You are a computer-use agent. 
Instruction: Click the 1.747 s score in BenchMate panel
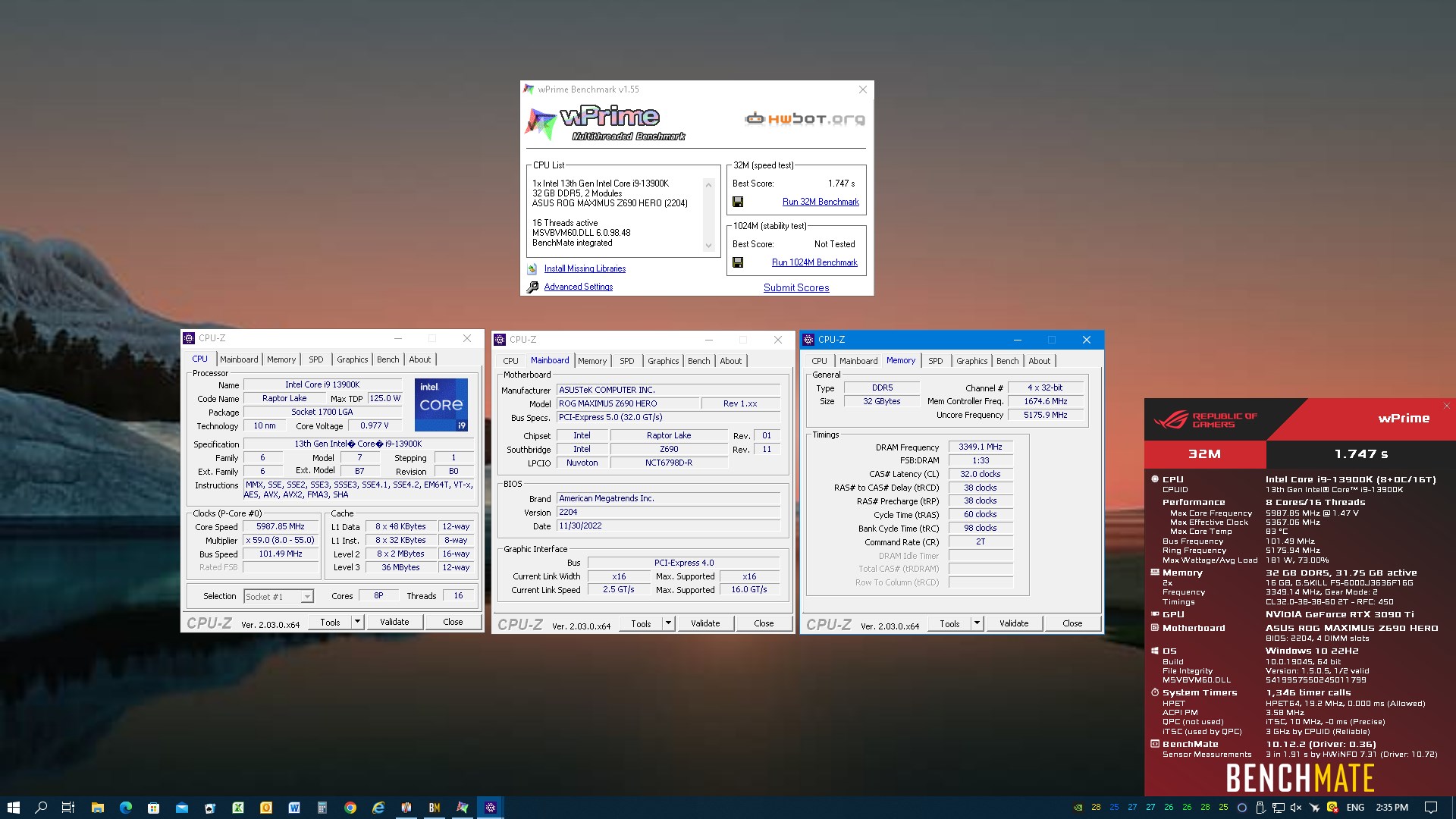tap(1361, 454)
